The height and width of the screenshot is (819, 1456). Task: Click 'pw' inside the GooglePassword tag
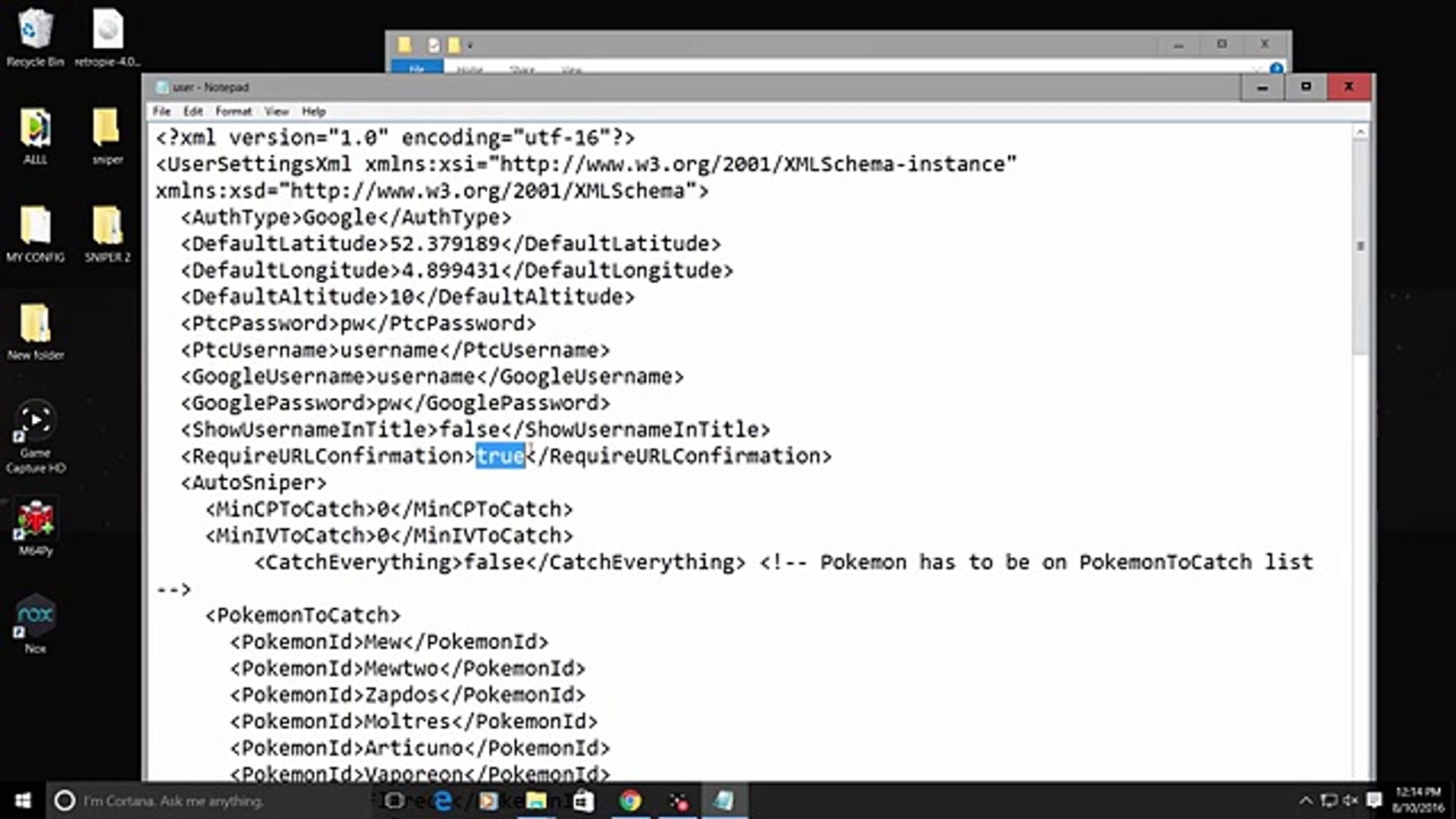pyautogui.click(x=389, y=403)
